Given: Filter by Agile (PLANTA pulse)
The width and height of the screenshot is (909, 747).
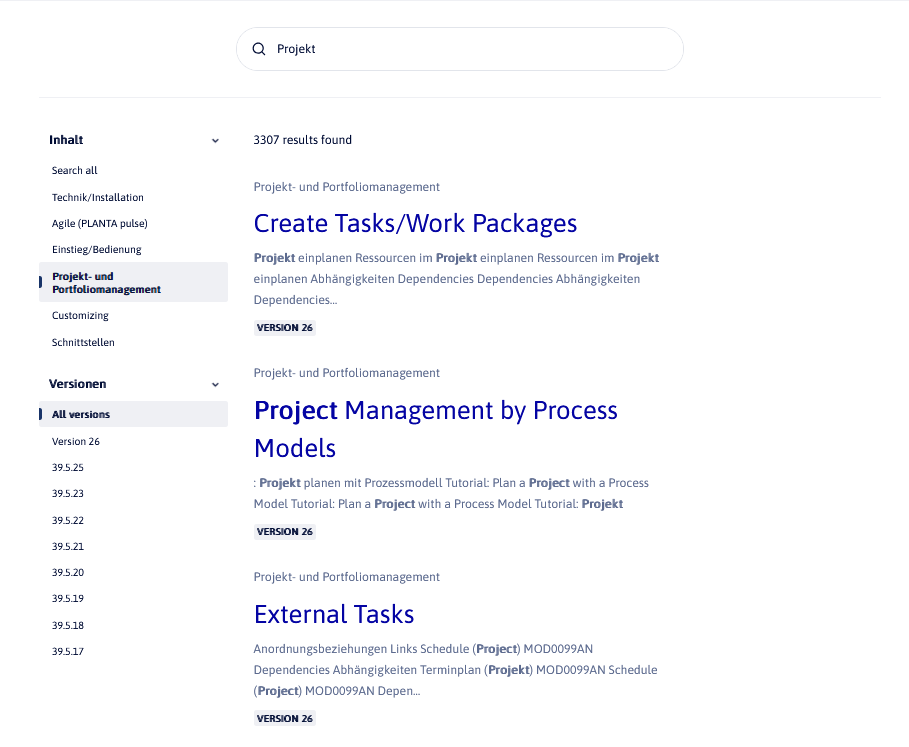Looking at the screenshot, I should (99, 224).
